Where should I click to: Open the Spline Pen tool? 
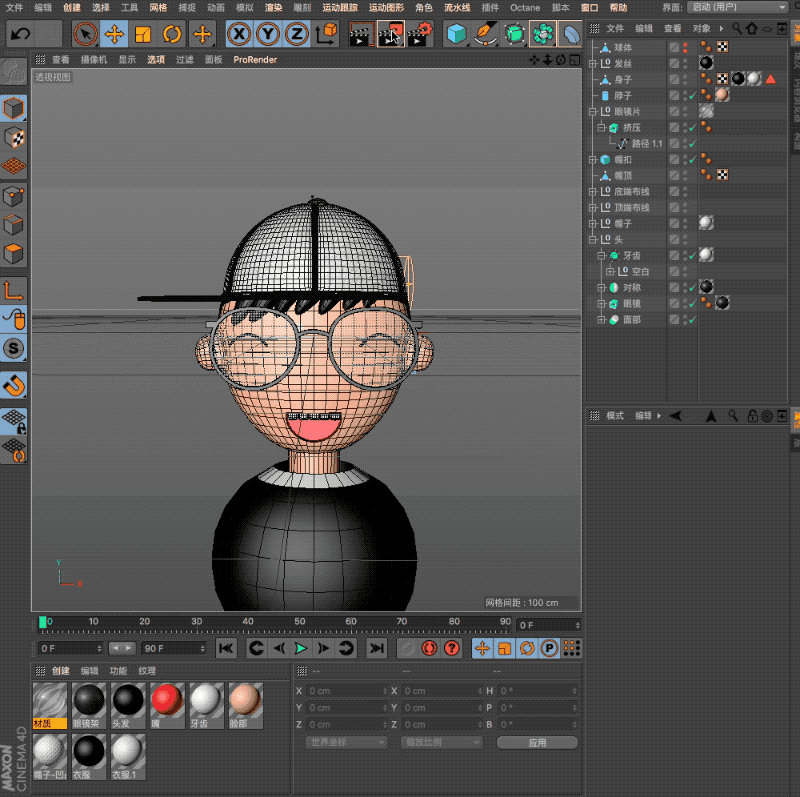point(485,34)
